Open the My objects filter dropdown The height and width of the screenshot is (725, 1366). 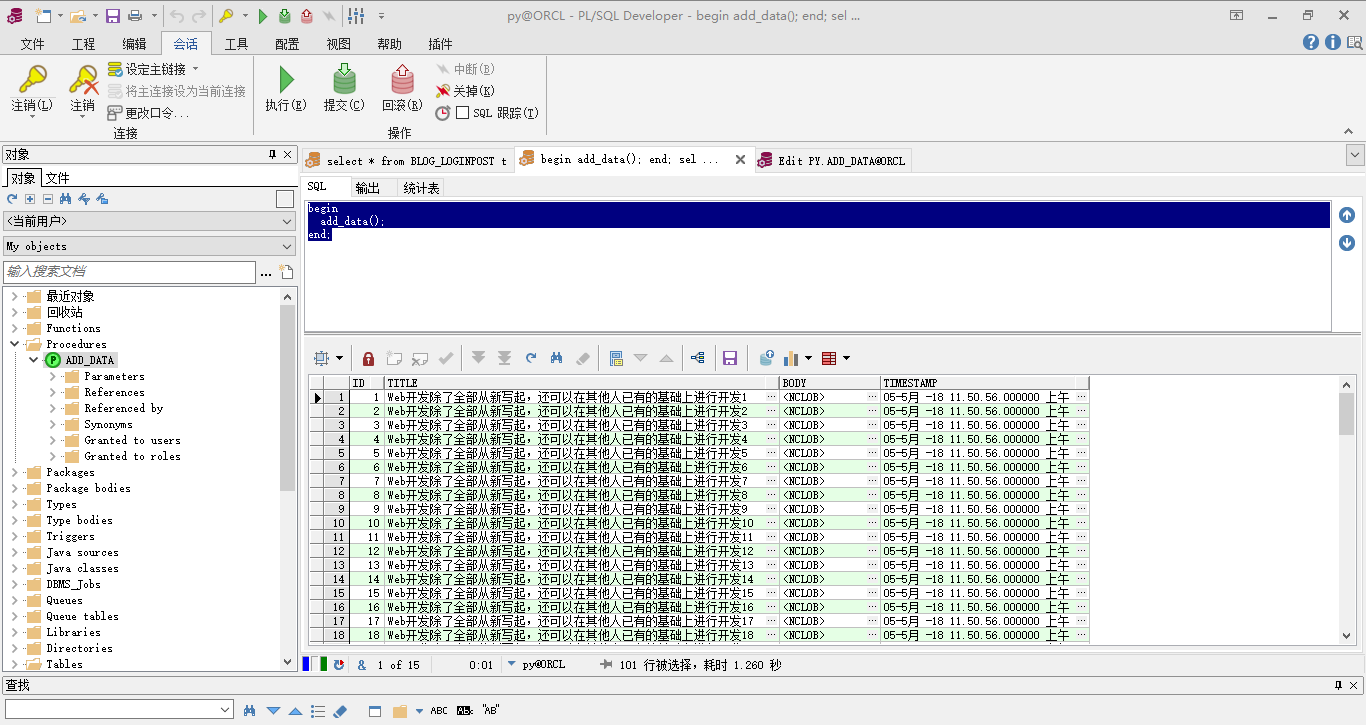coord(149,246)
